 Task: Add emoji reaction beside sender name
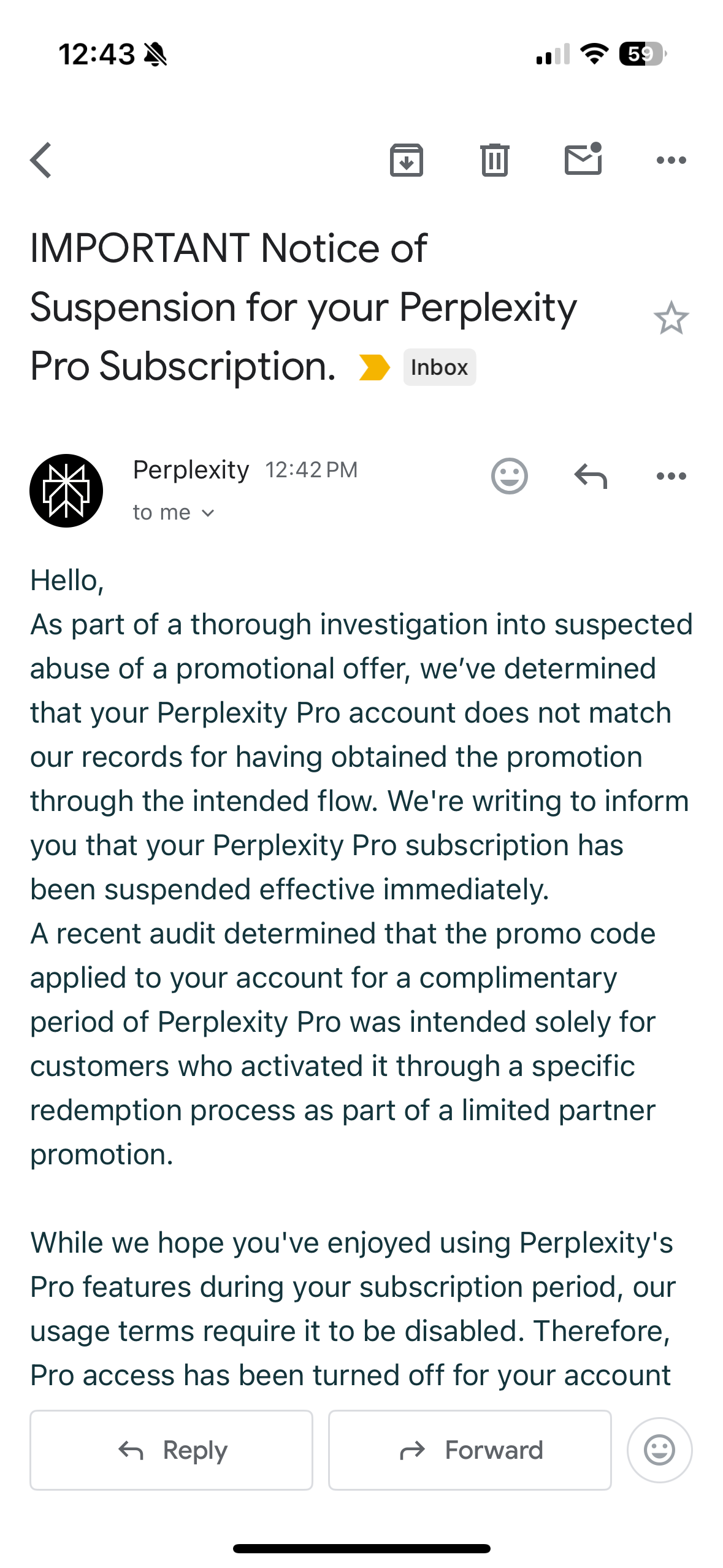509,476
